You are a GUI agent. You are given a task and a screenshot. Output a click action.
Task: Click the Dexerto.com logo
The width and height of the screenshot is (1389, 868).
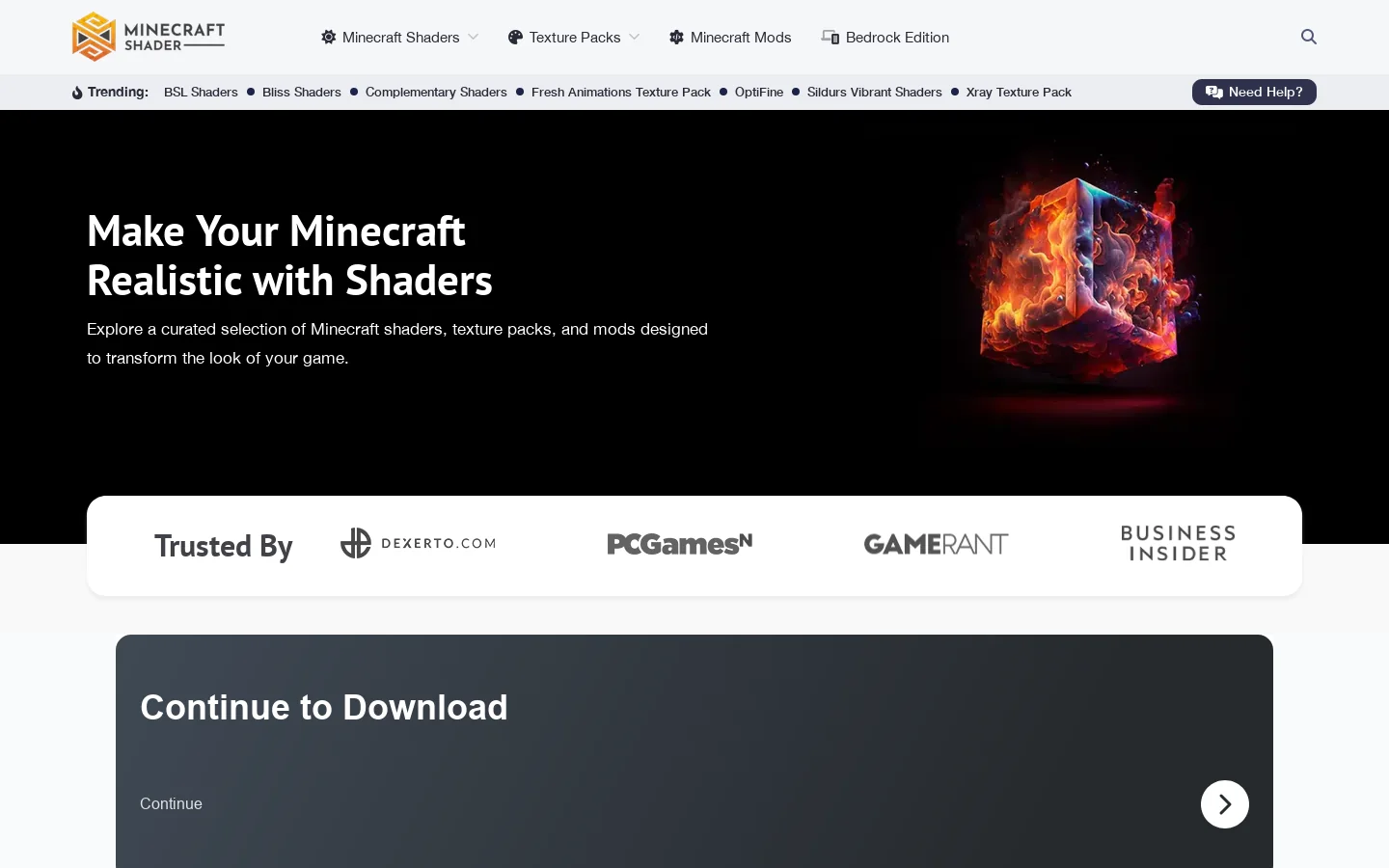click(x=418, y=543)
